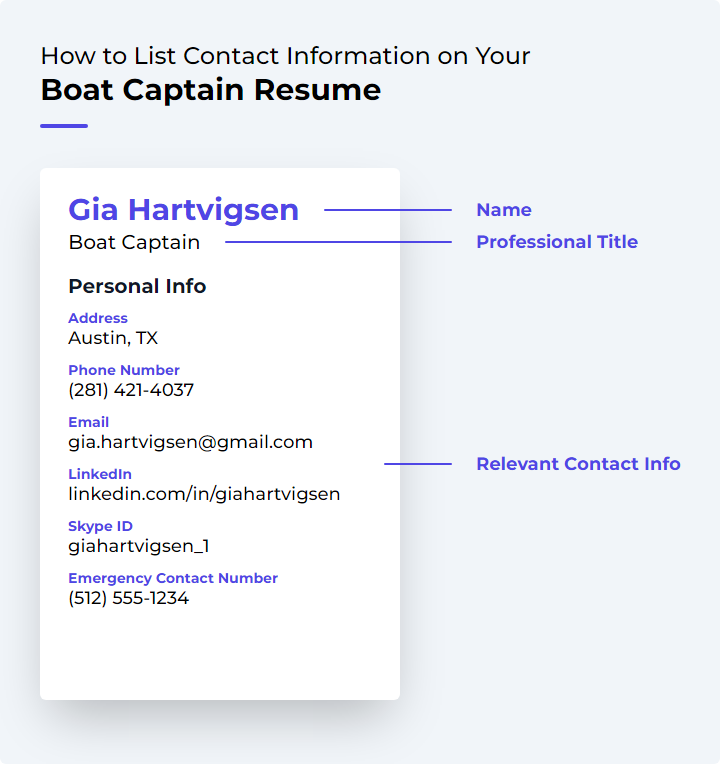Select the Boat Captain title text

click(134, 242)
